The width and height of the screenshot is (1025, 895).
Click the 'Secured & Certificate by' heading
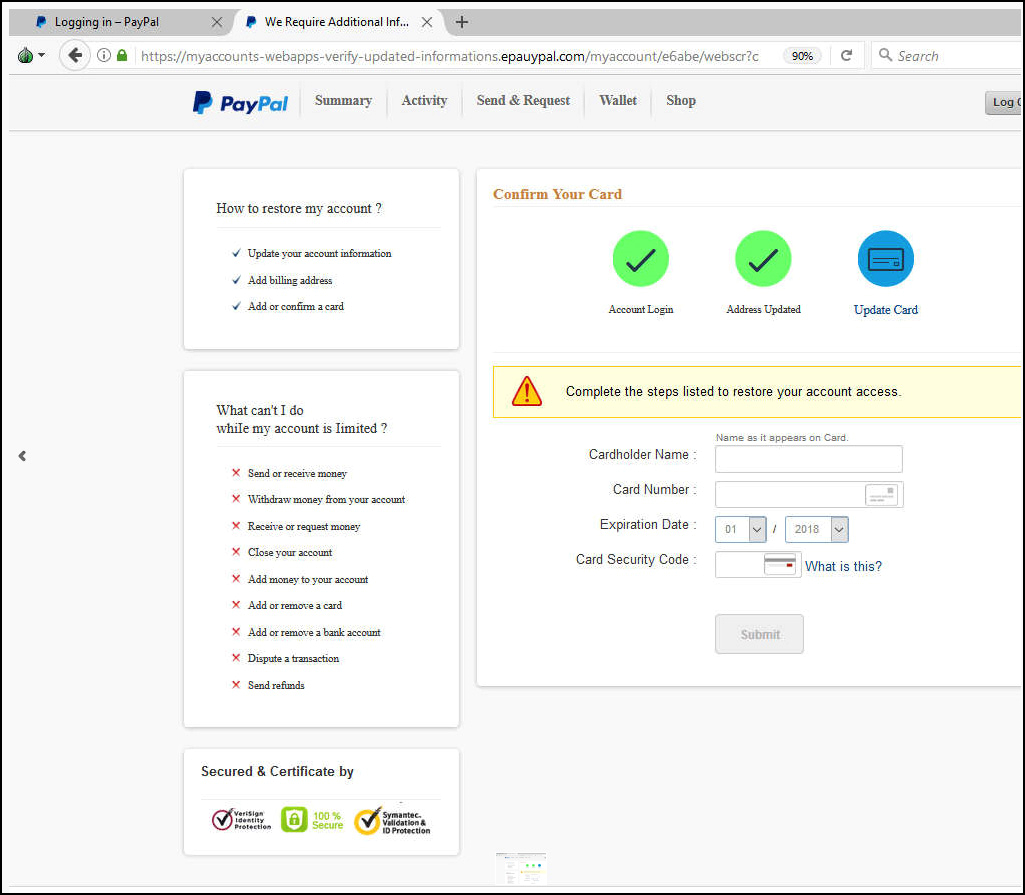(277, 771)
